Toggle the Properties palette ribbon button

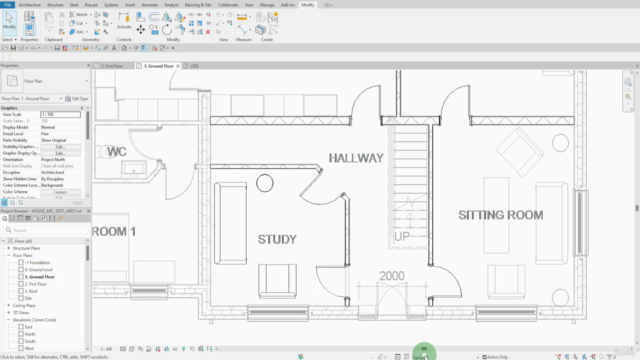point(29,30)
